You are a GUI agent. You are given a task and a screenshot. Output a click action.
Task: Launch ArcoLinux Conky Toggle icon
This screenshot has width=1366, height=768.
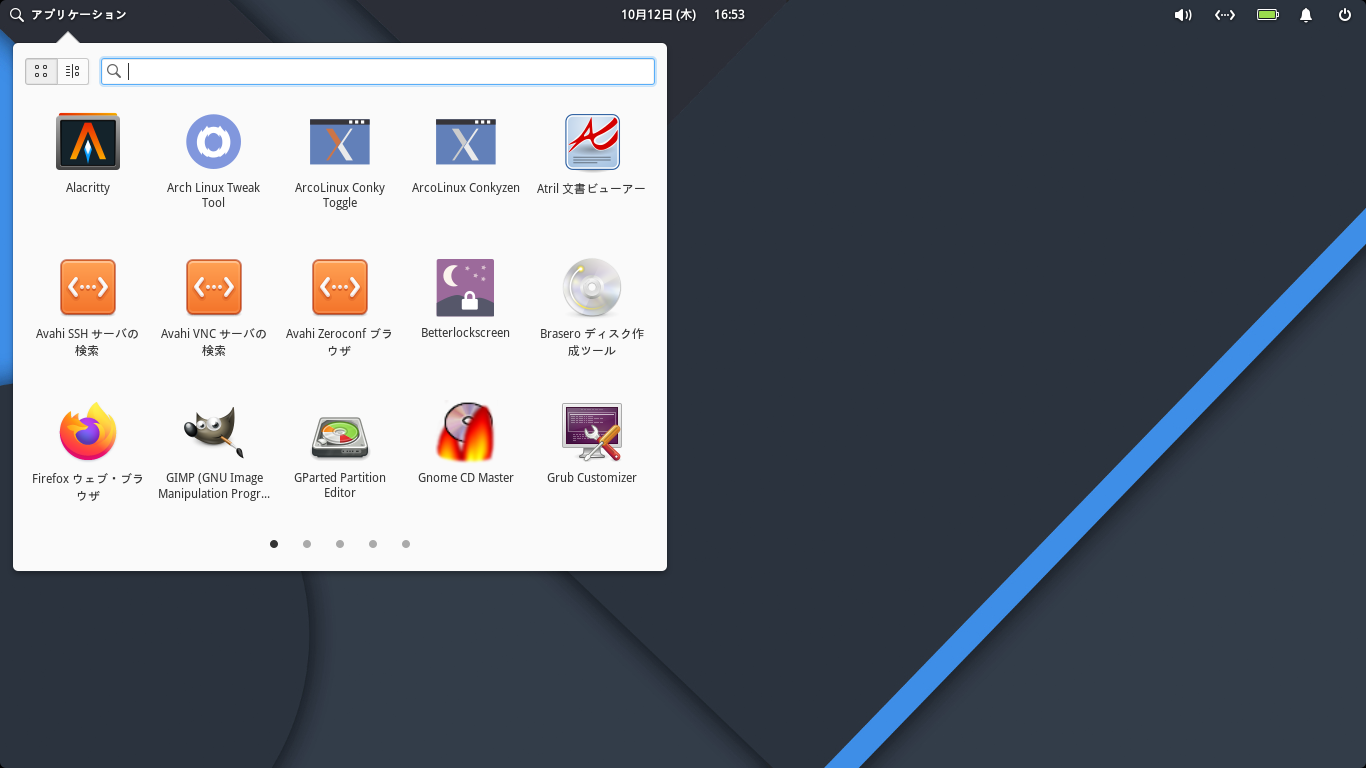pyautogui.click(x=340, y=141)
